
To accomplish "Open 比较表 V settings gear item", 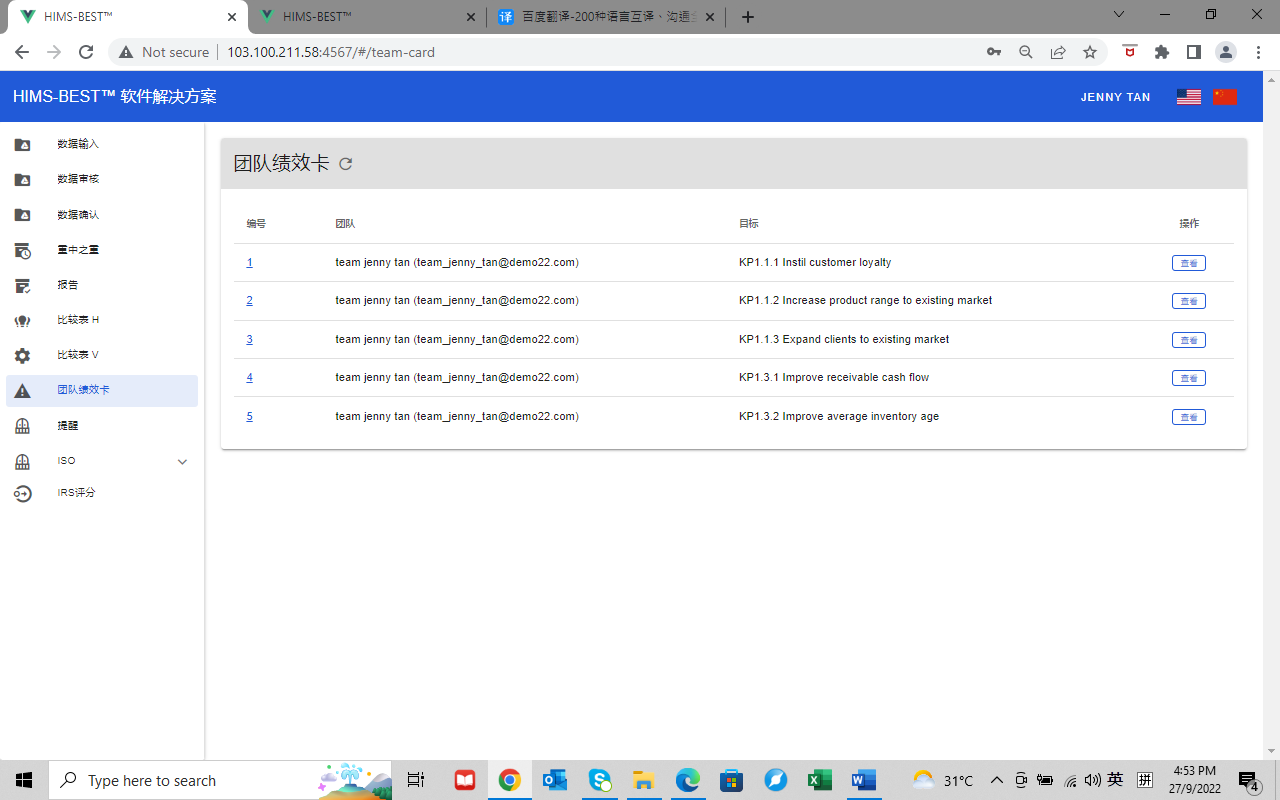I will click(x=78, y=355).
